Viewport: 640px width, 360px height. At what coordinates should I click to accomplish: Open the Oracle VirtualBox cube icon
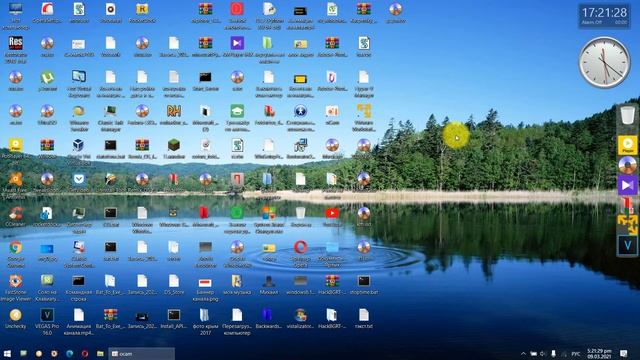[78, 145]
